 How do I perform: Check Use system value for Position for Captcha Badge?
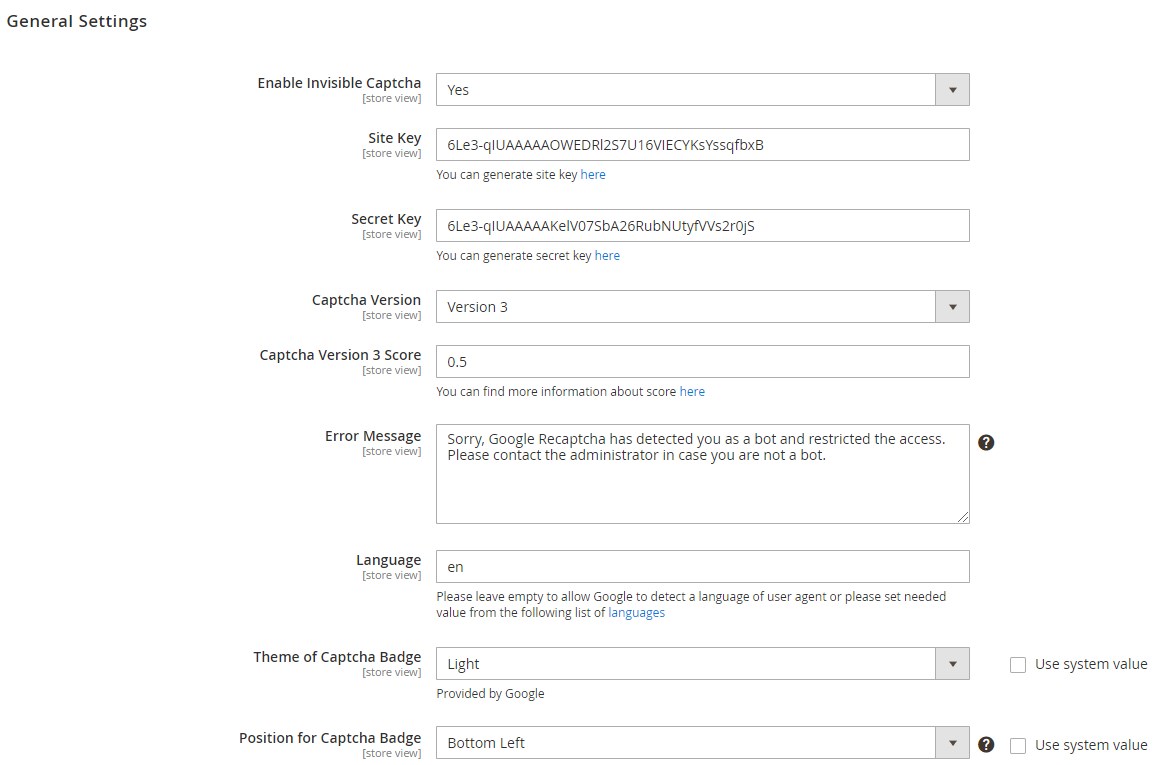pyautogui.click(x=1018, y=746)
